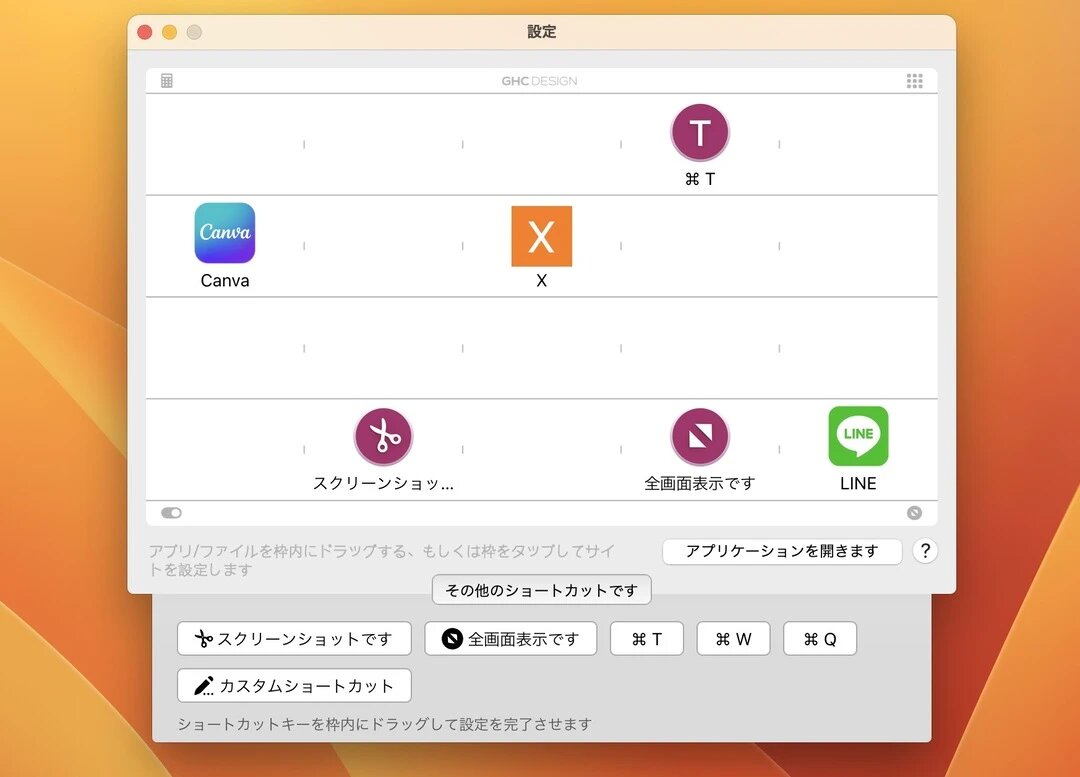Click the gray circular icon at bottom right of grid
Viewport: 1080px width, 777px height.
914,512
